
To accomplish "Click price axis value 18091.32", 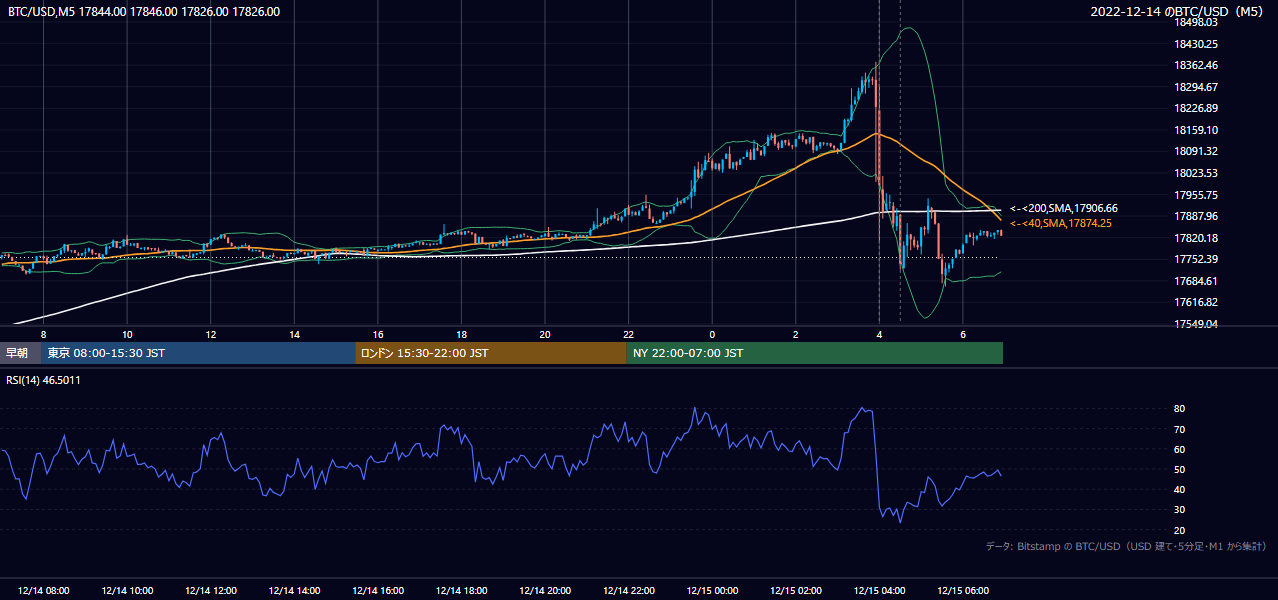I will click(x=1195, y=151).
